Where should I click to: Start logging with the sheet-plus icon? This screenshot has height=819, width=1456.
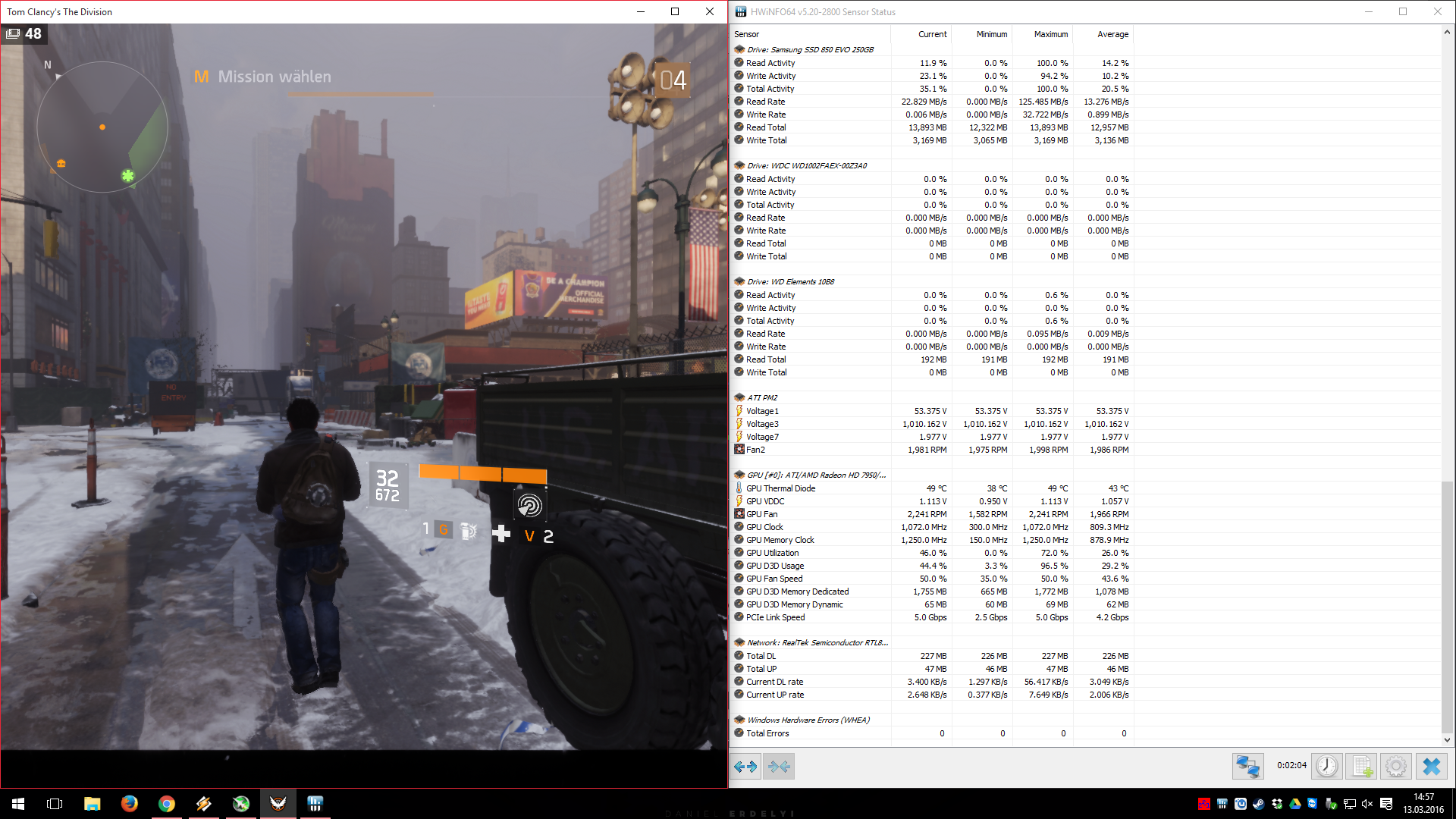(x=1361, y=767)
